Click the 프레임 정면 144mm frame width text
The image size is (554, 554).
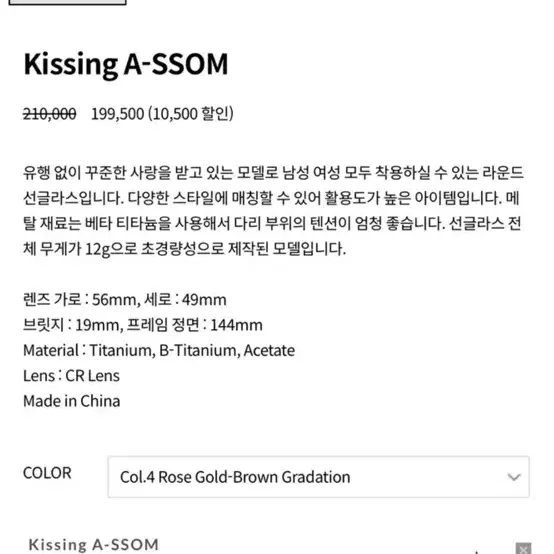tap(194, 325)
